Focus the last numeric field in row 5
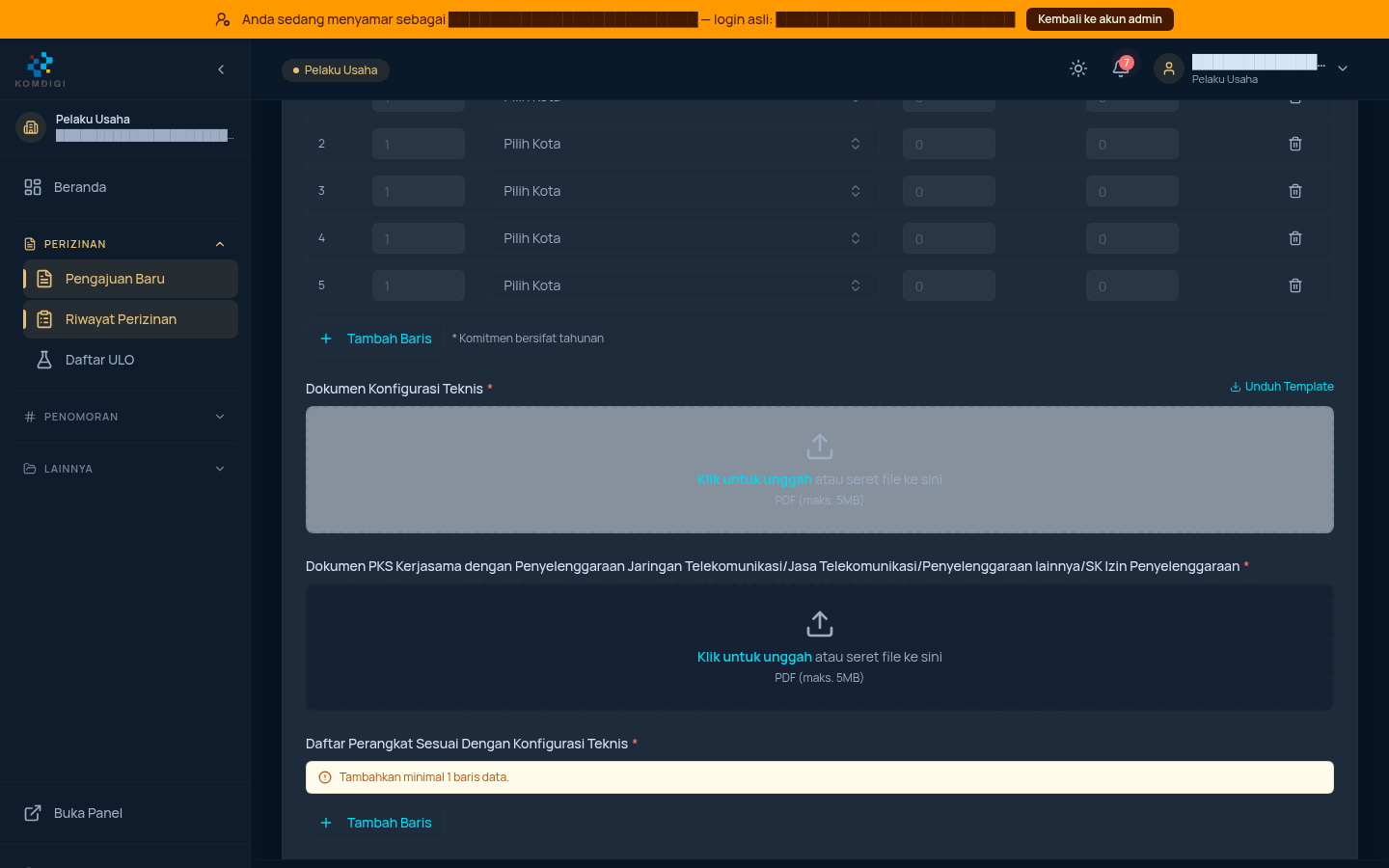Viewport: 1389px width, 868px height. (1132, 285)
